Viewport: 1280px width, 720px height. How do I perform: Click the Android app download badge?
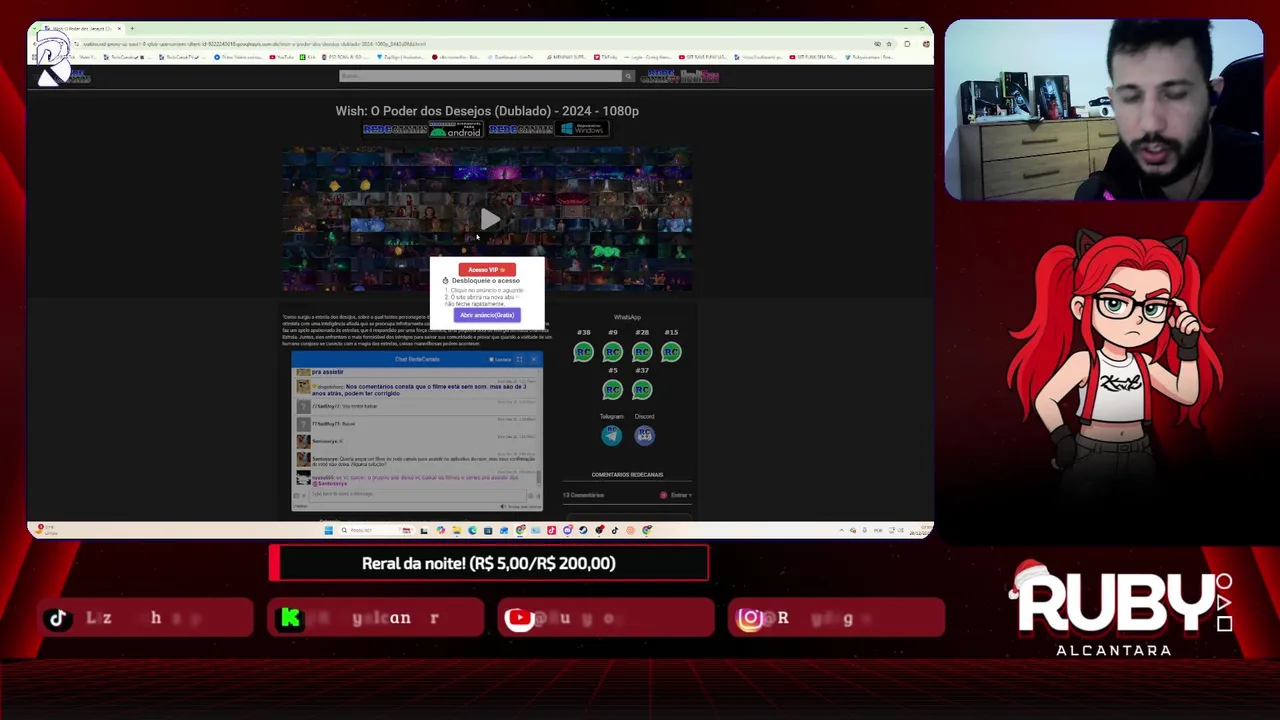click(x=456, y=129)
